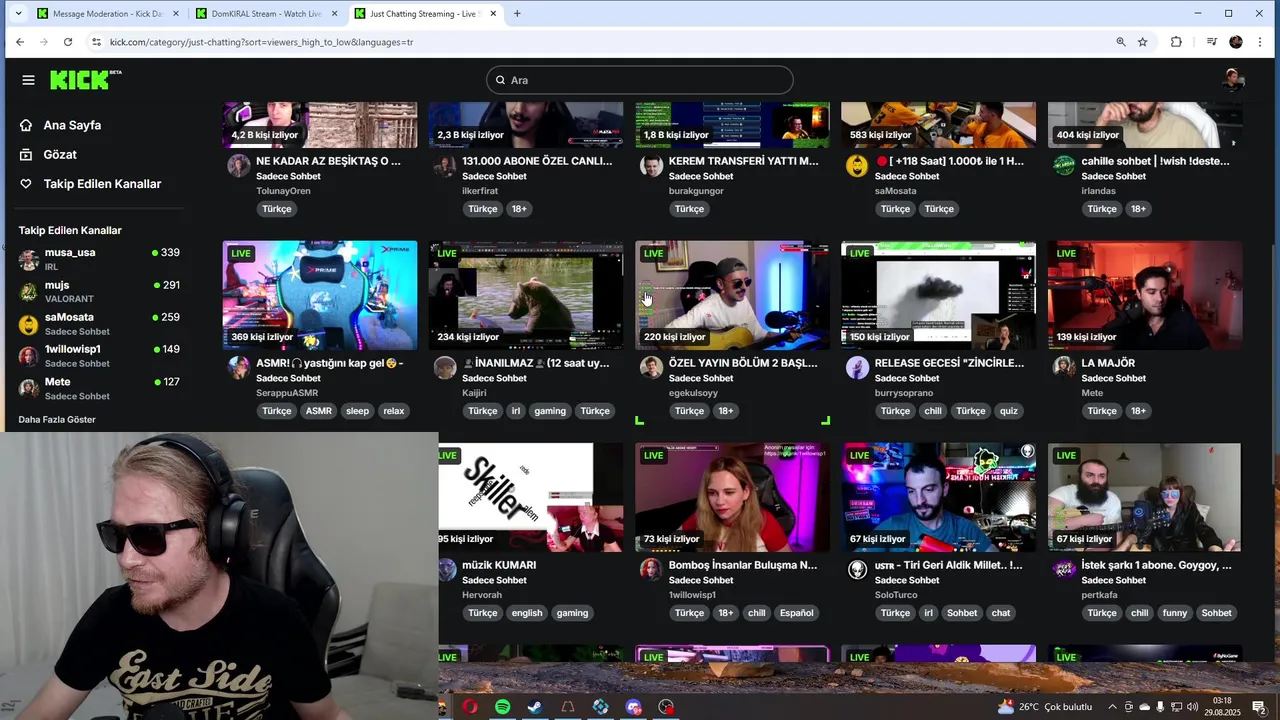Open the ASMR stream thumbnail by SerappuASMR

[320, 295]
